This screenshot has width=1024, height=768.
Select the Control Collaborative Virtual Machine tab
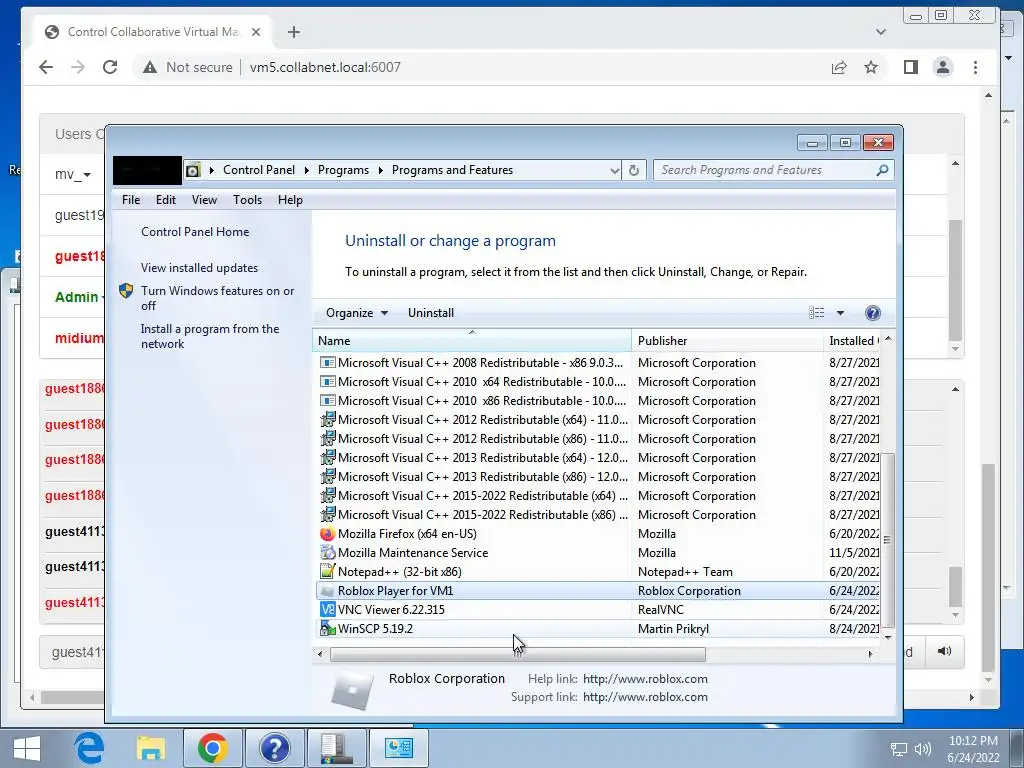click(153, 31)
